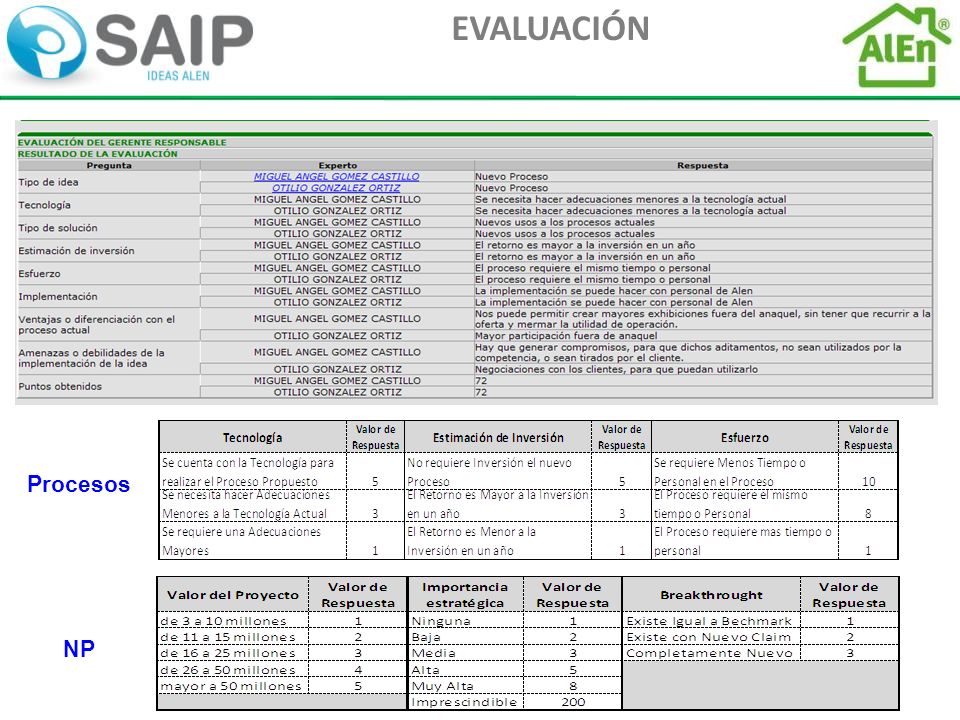Click the blue Procesos label
Screen dimensions: 960x720
coord(78,484)
